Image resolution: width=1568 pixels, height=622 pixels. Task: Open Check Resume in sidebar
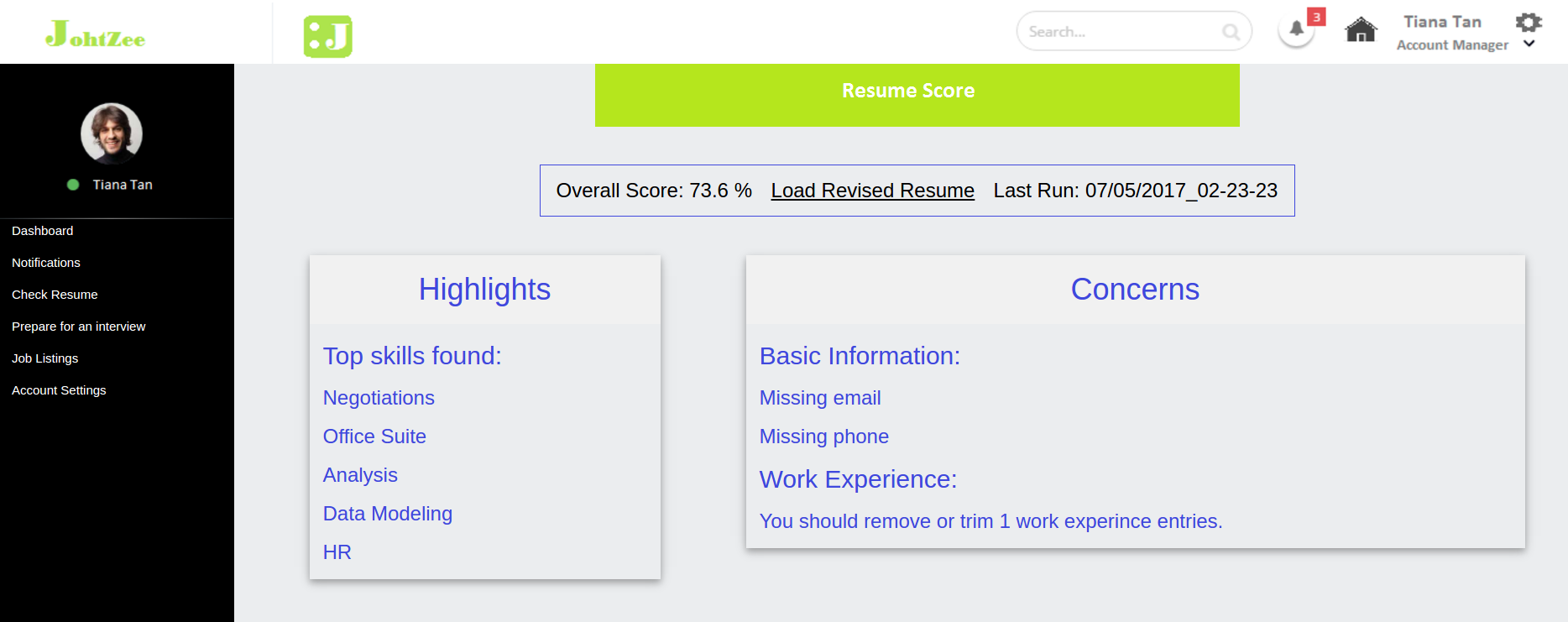coord(55,295)
